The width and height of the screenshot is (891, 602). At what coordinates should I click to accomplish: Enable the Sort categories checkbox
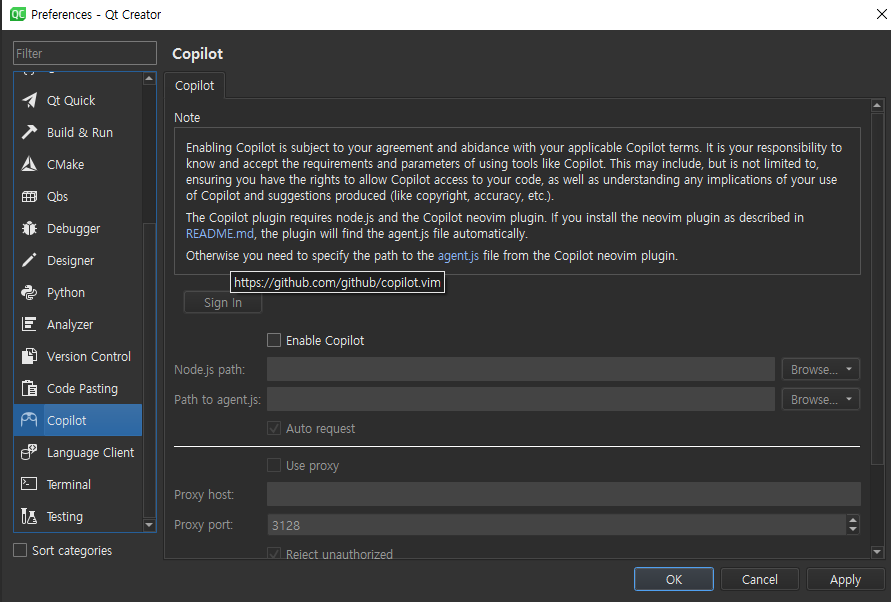point(20,550)
